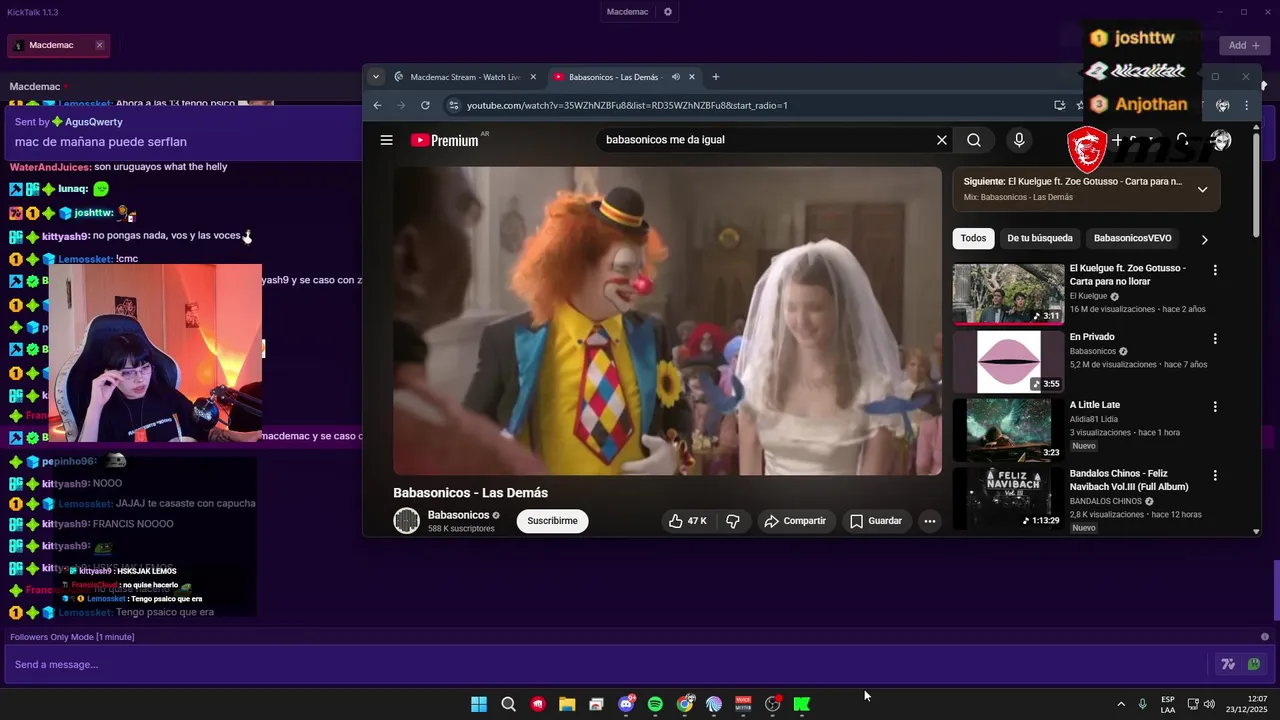Go back with Chrome back arrow
Viewport: 1280px width, 720px height.
(x=377, y=105)
